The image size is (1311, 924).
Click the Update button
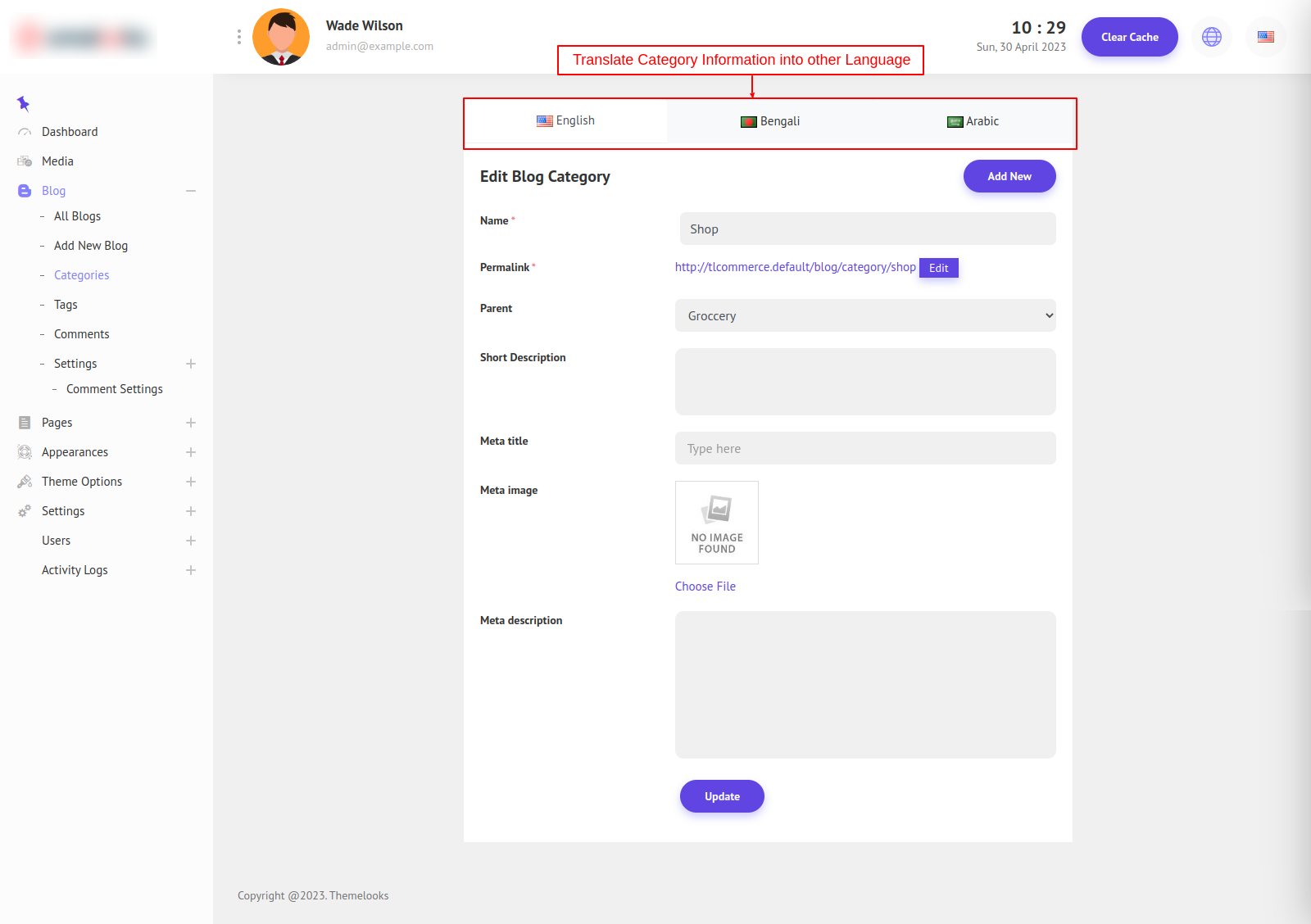(x=722, y=796)
